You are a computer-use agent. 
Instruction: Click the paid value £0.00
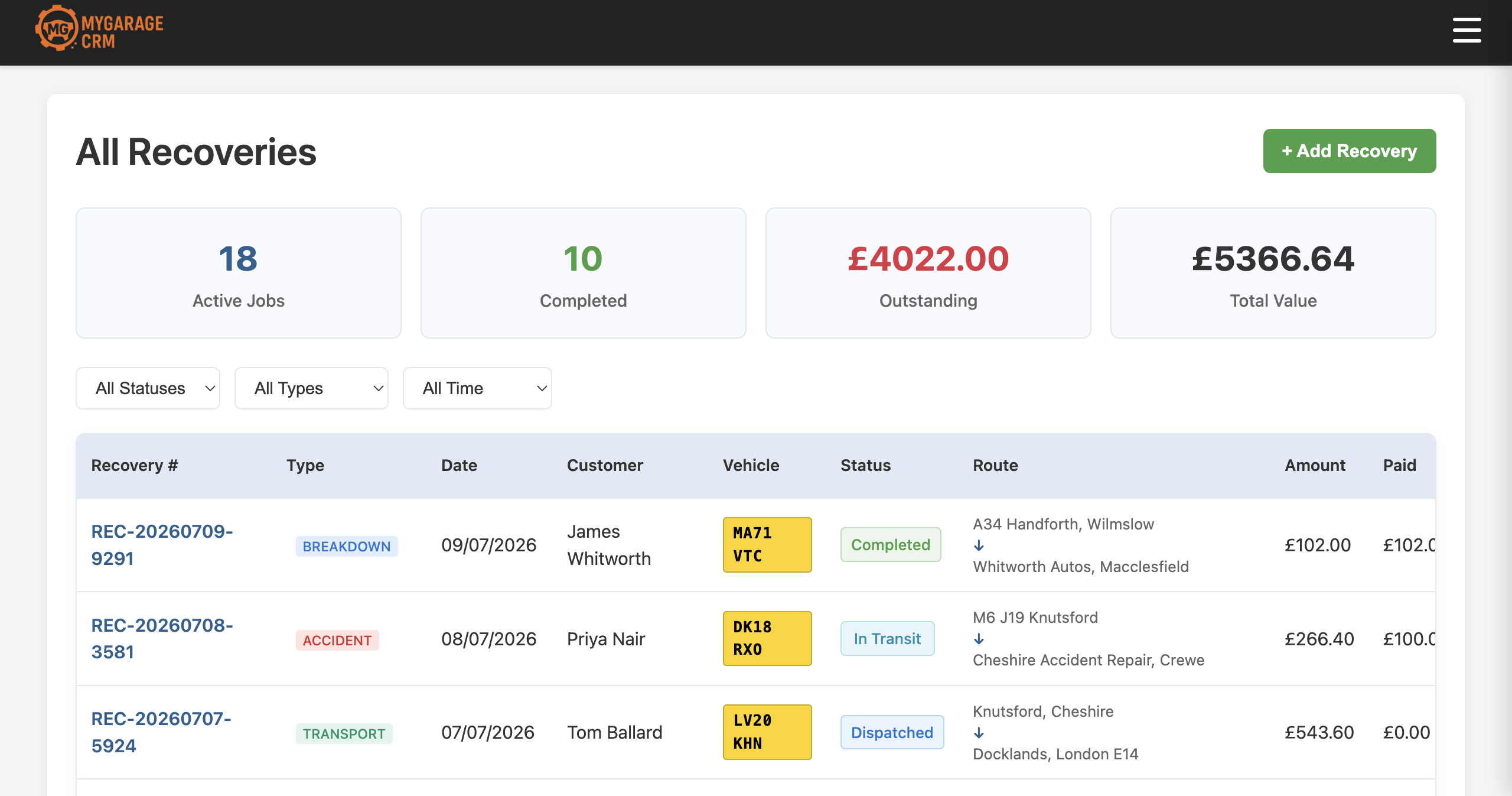1406,732
